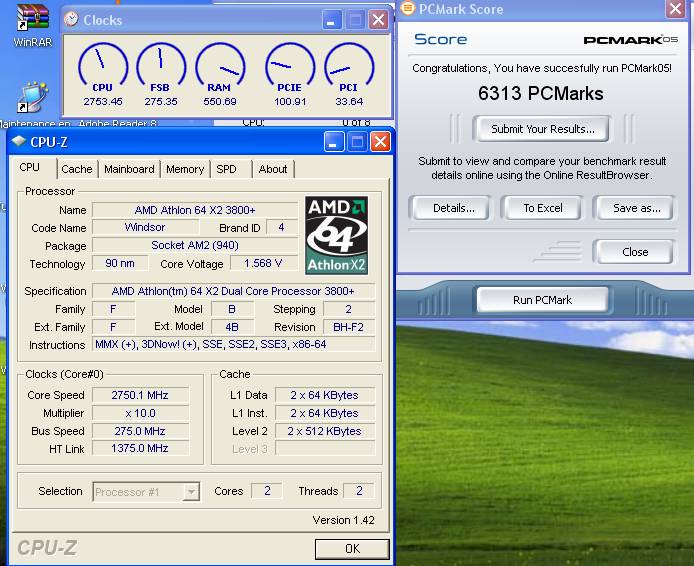694x566 pixels.
Task: Click the HT Link value 1375.0 MHz
Action: coord(140,448)
